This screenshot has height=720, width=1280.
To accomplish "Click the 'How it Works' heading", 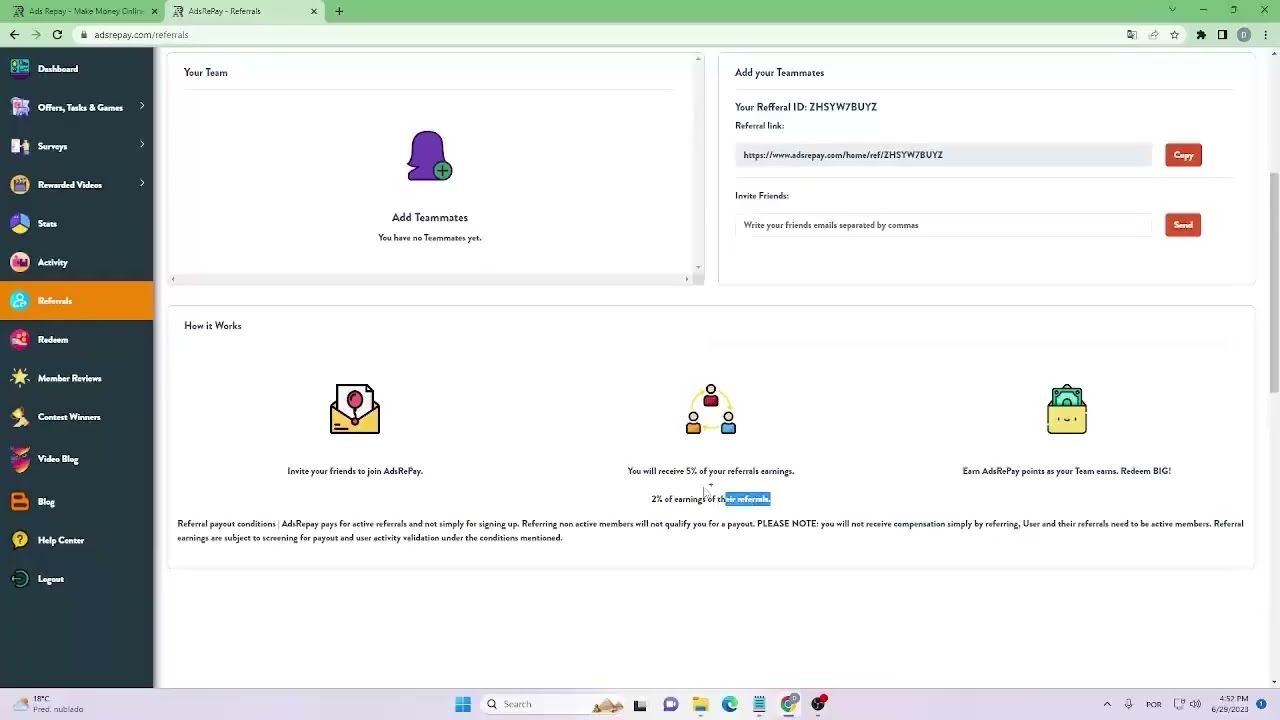I will [x=213, y=326].
